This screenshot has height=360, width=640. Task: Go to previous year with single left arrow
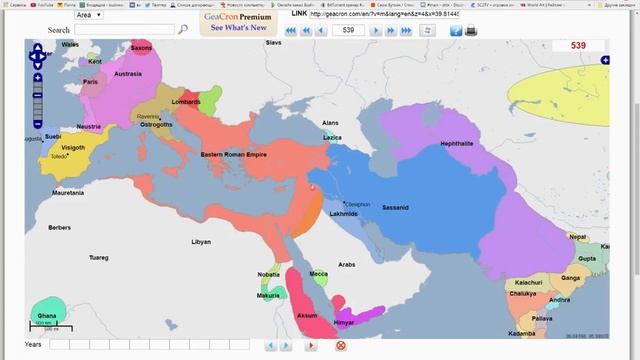321,31
